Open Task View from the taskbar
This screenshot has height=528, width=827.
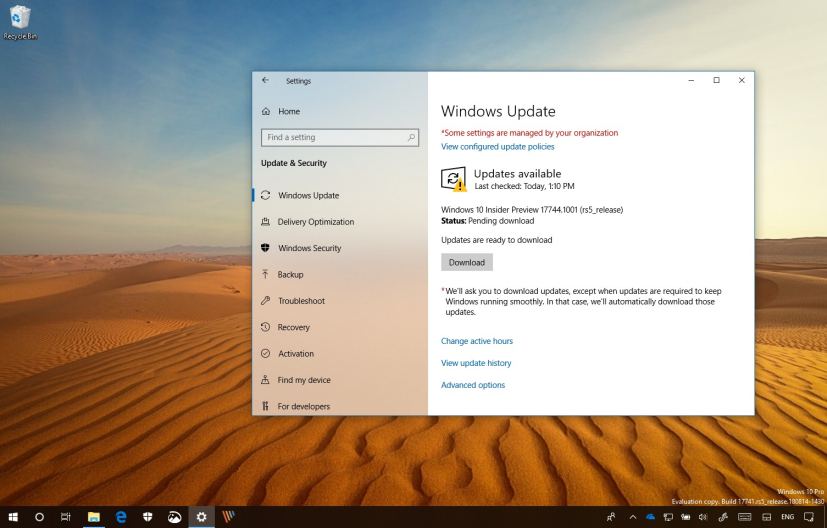65,517
